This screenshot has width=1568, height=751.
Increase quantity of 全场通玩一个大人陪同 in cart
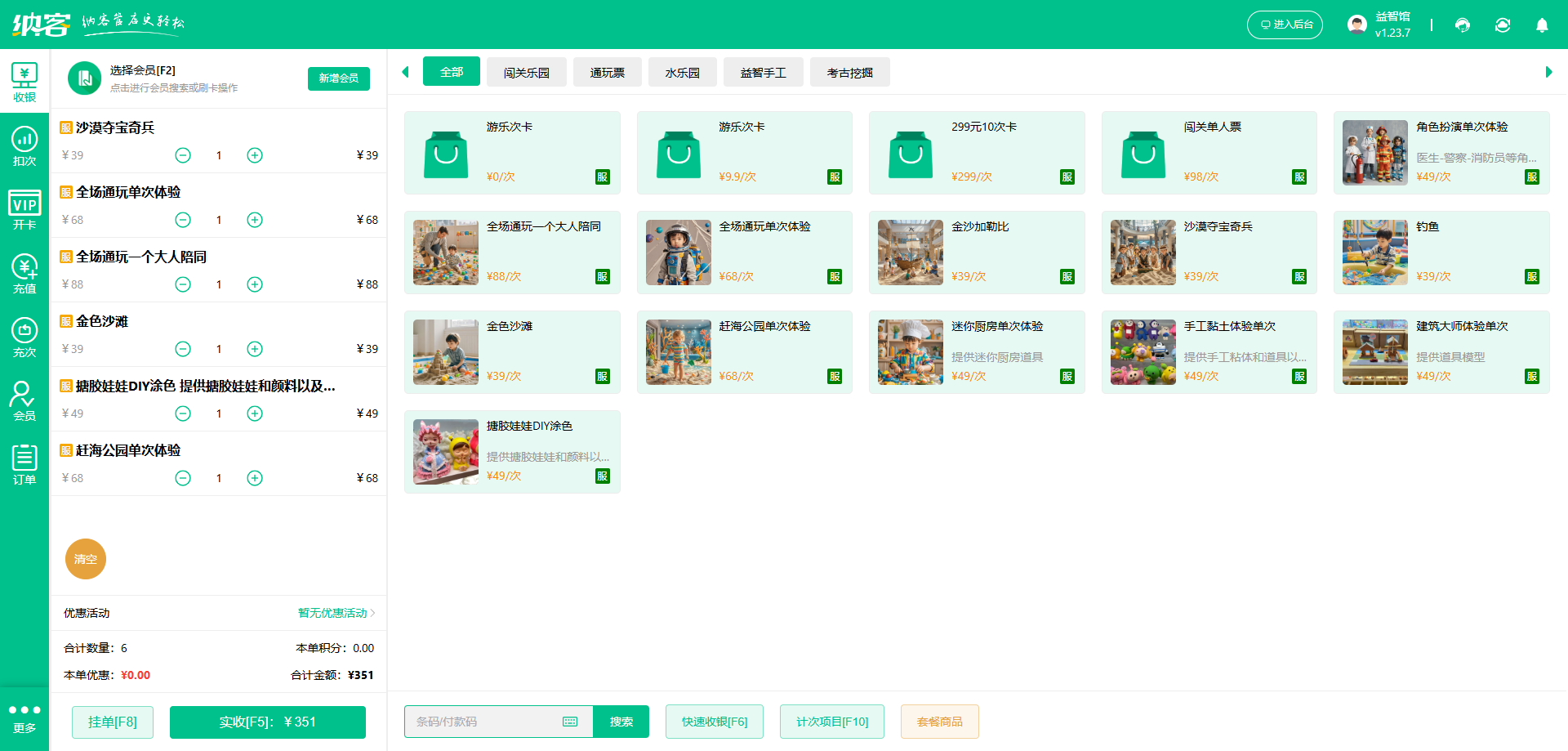pyautogui.click(x=255, y=284)
